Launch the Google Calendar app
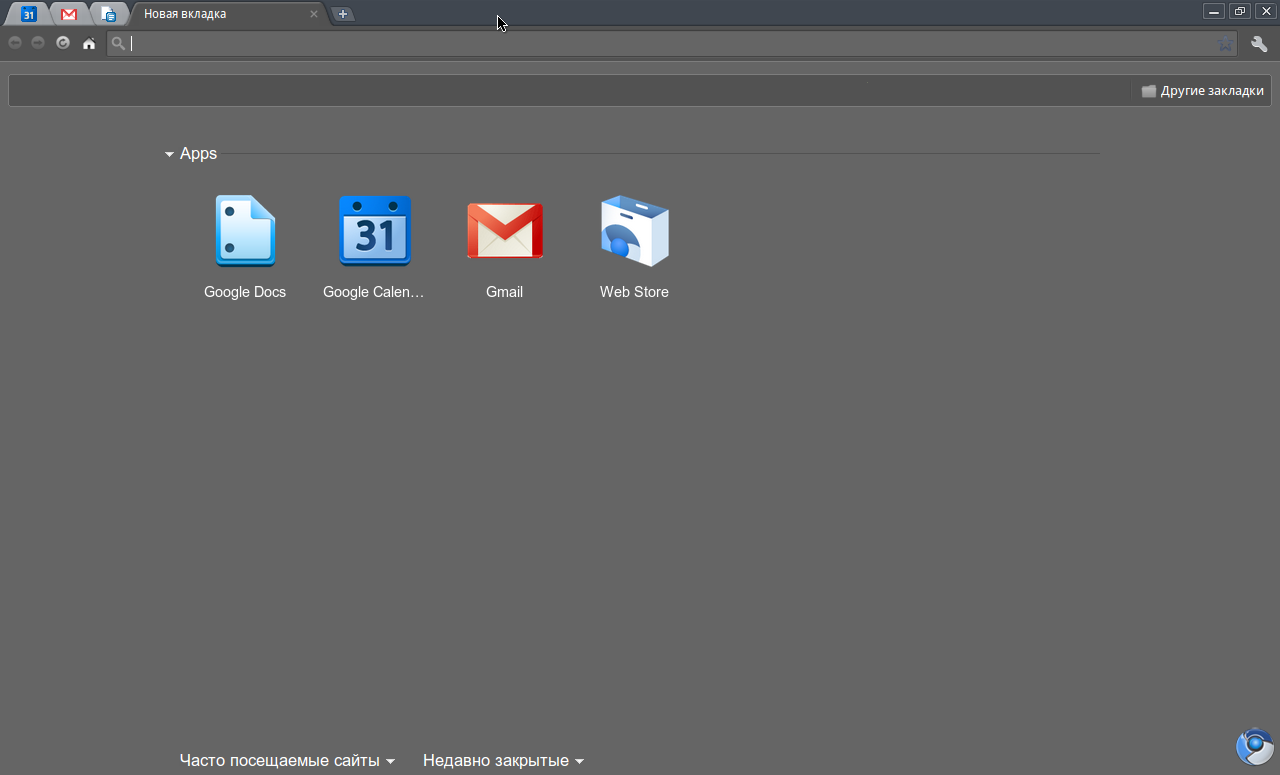This screenshot has width=1280, height=775. point(375,232)
